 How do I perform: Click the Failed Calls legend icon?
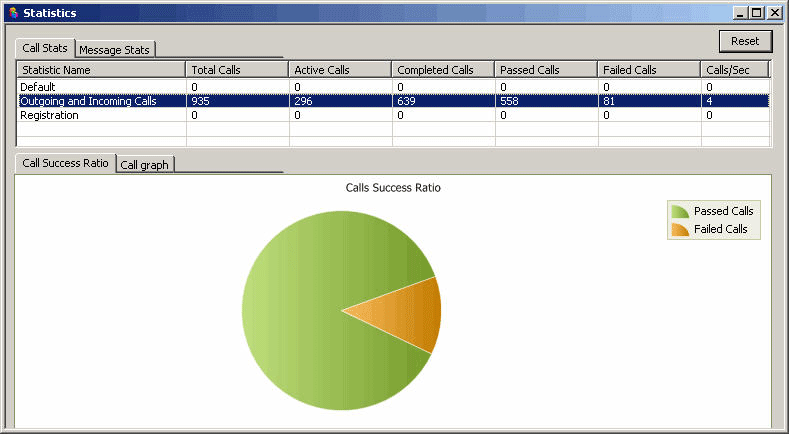tap(680, 229)
